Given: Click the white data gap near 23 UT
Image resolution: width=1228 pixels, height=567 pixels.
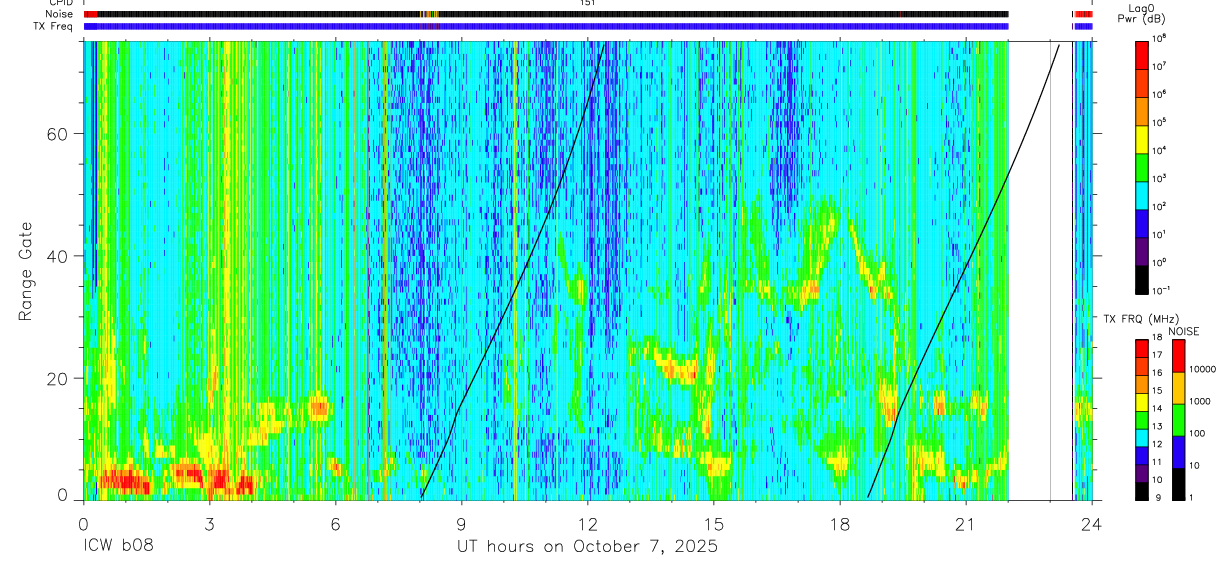Looking at the screenshot, I should coord(1041,270).
